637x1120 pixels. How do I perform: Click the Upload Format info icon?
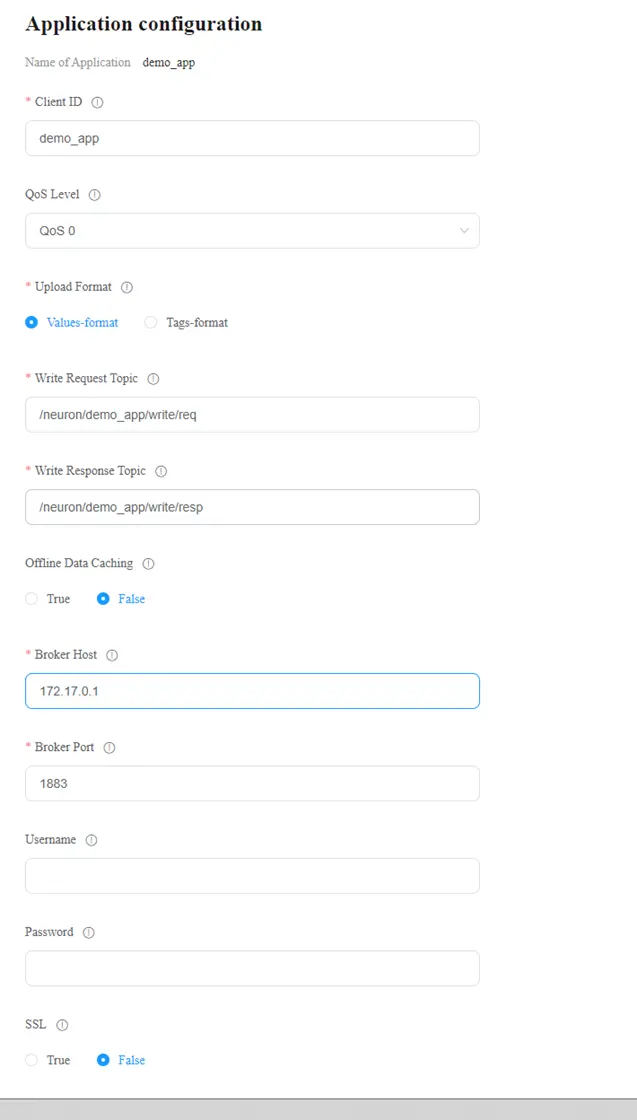tap(127, 287)
